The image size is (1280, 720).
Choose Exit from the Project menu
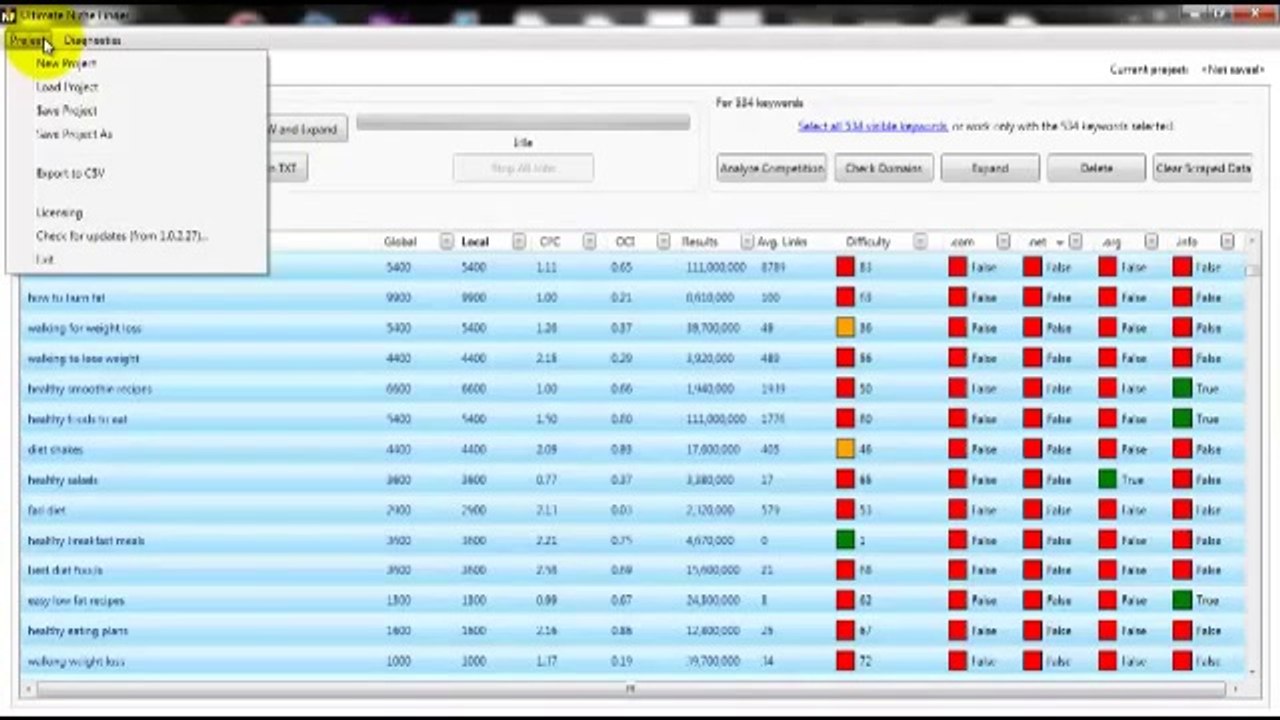(44, 259)
